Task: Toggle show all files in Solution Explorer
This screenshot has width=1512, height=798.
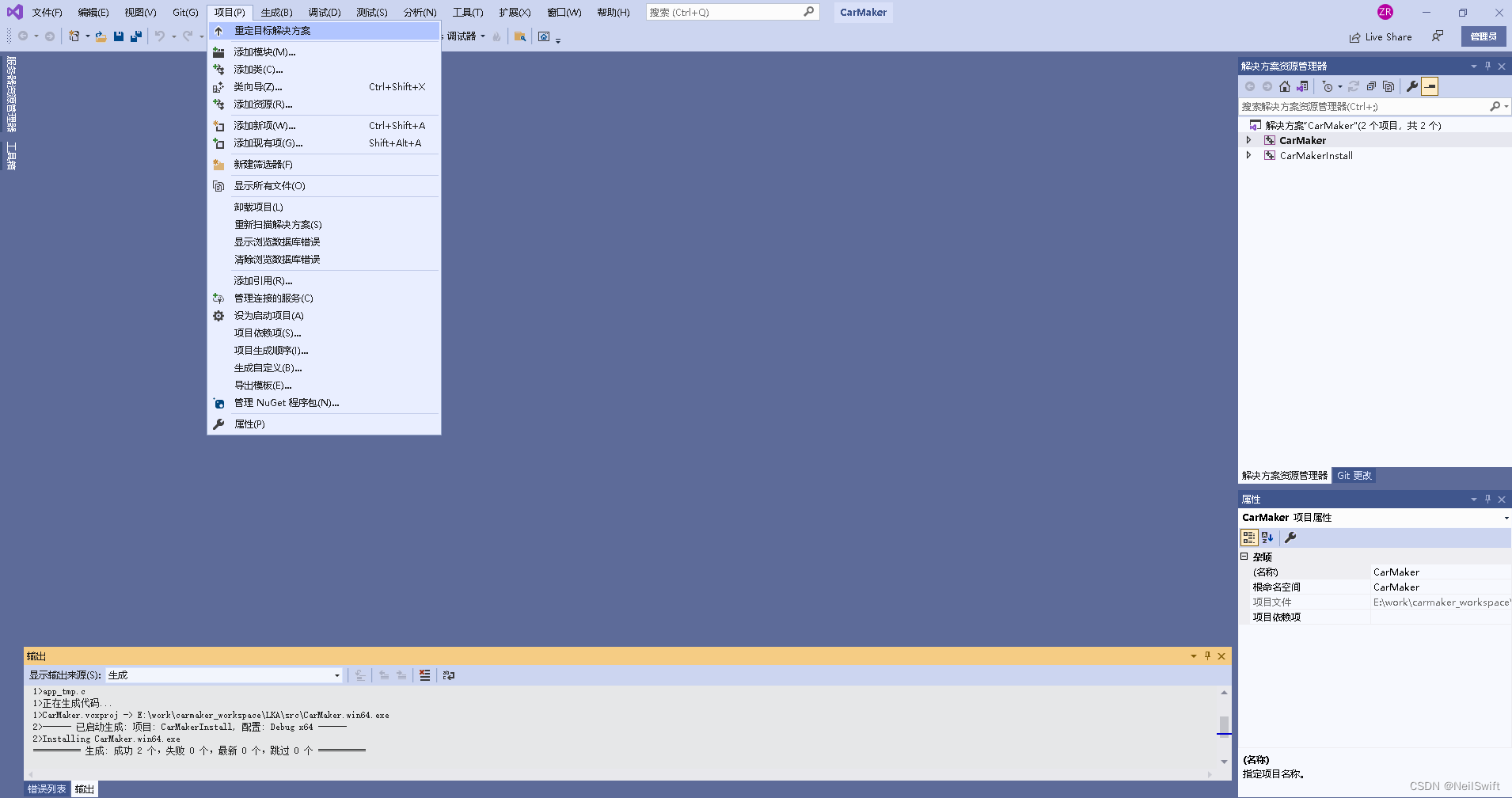Action: [x=1389, y=86]
